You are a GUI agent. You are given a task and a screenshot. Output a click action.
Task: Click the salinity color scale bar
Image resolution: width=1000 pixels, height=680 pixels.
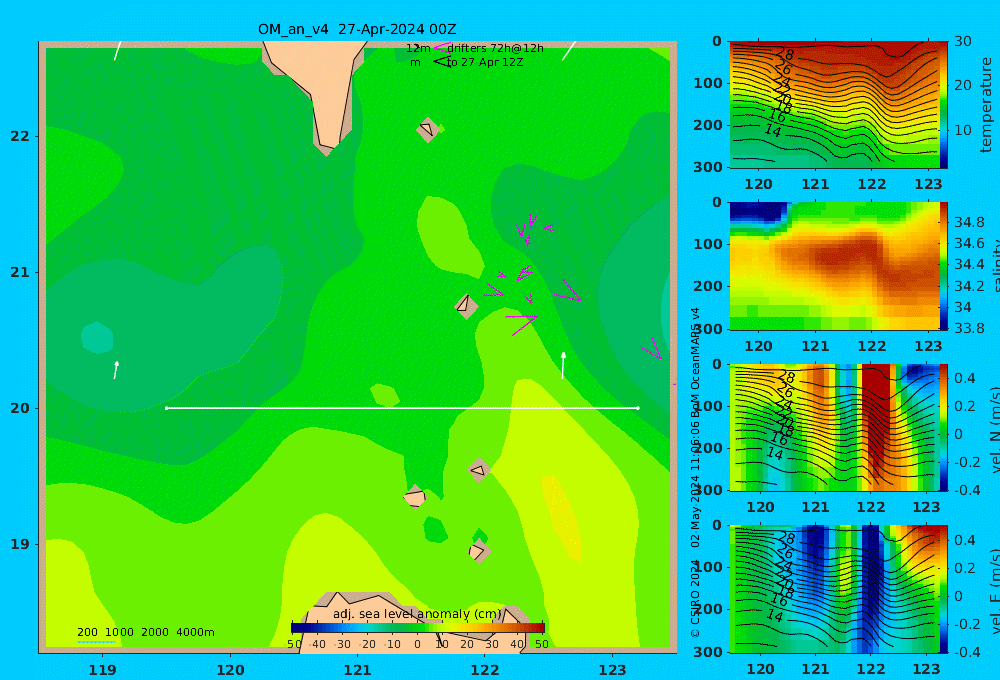click(x=943, y=266)
